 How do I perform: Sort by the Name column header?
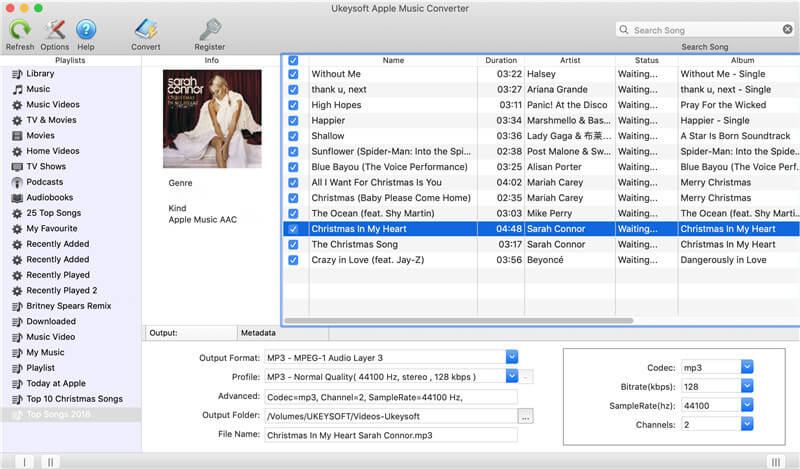[393, 60]
